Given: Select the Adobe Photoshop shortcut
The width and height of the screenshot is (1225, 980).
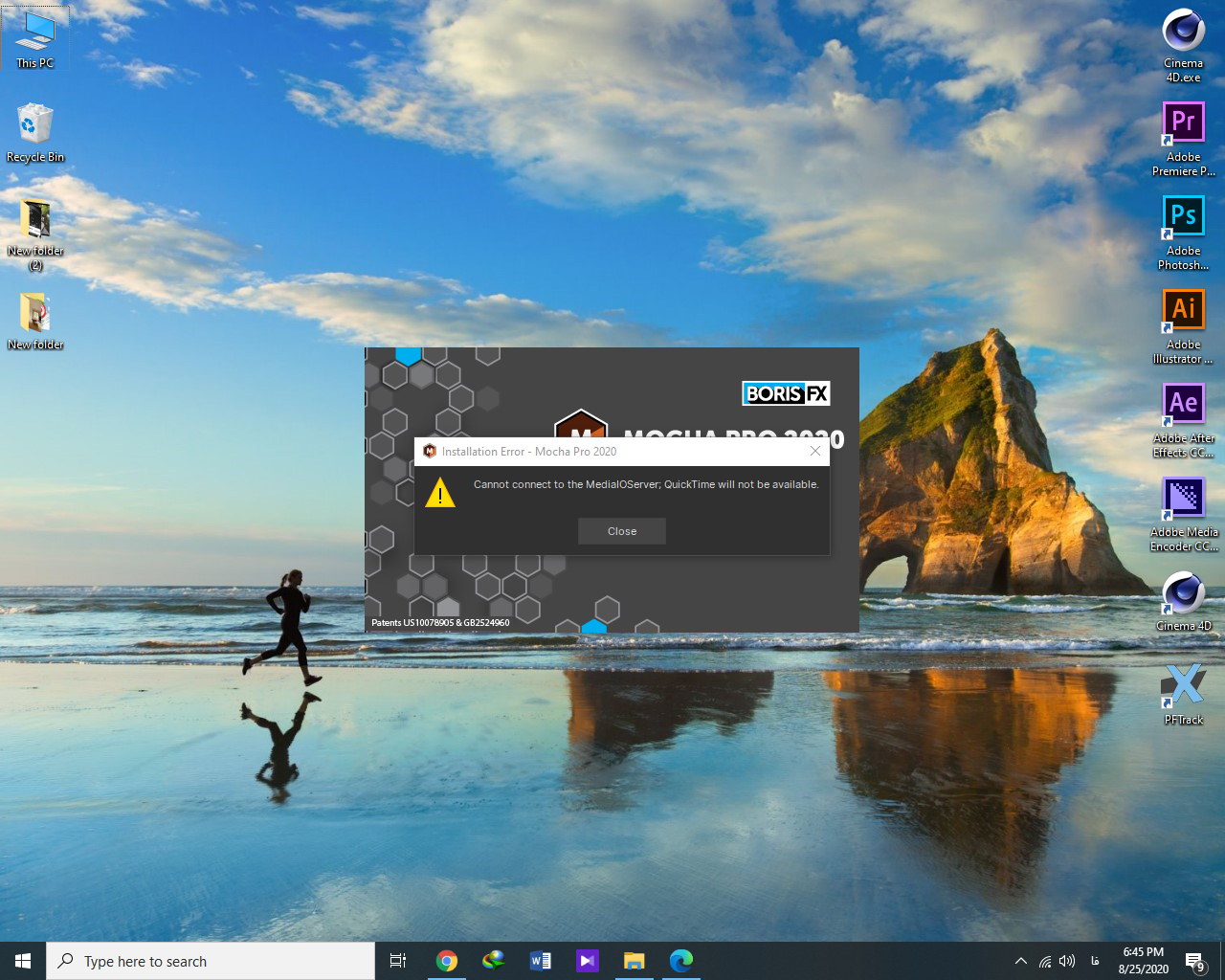Looking at the screenshot, I should coord(1184,233).
